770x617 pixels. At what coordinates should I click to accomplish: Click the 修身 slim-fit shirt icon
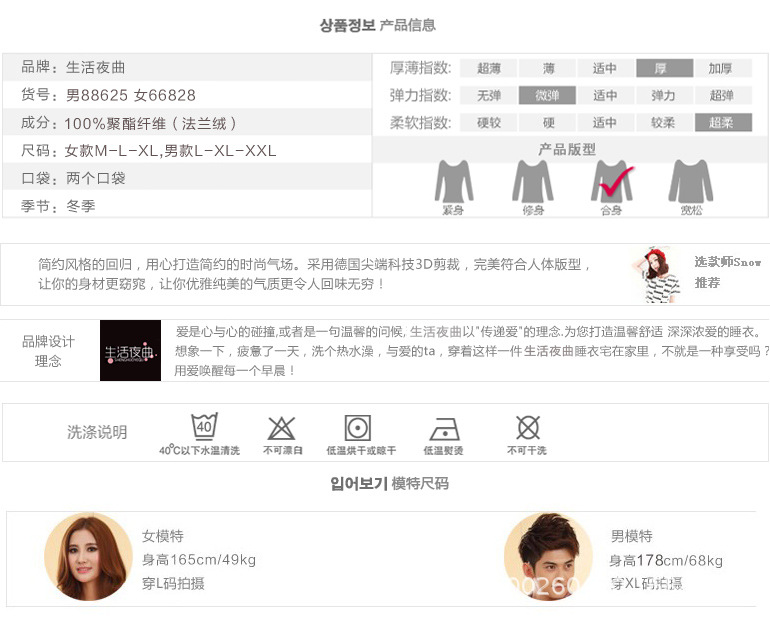pos(533,181)
